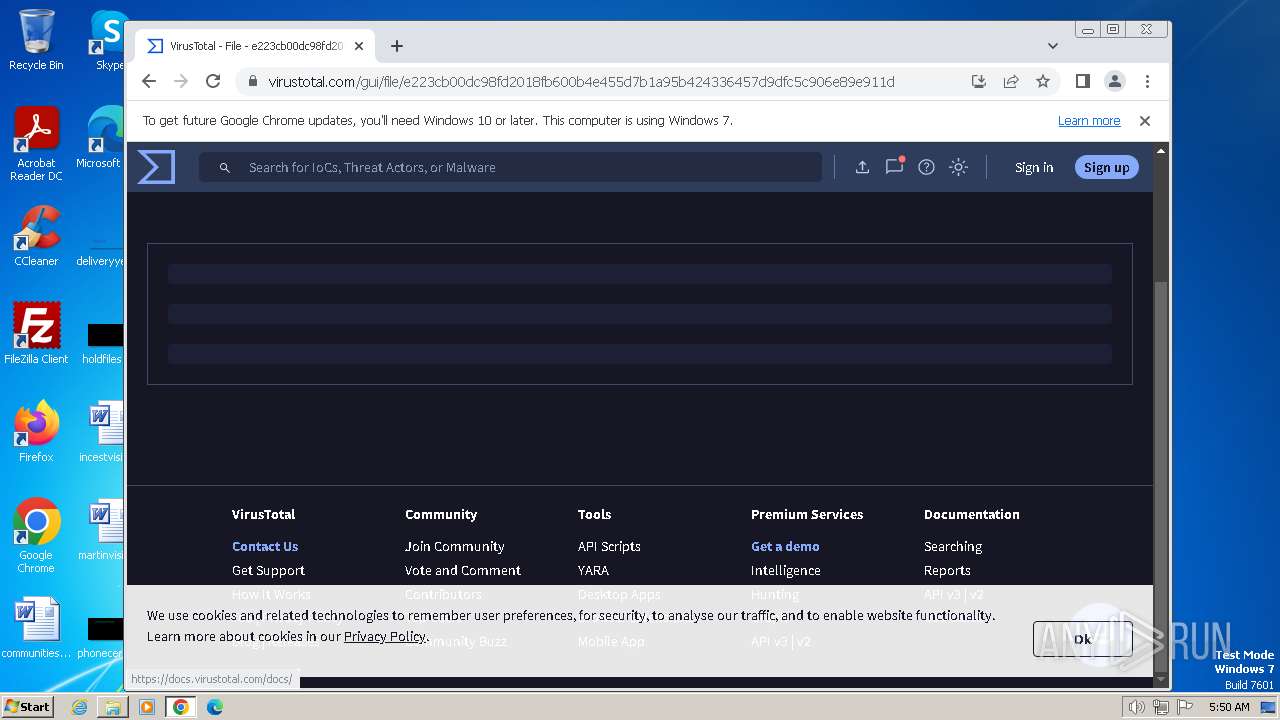Click the Windows Start button
This screenshot has height=720, width=1280.
pyautogui.click(x=27, y=707)
